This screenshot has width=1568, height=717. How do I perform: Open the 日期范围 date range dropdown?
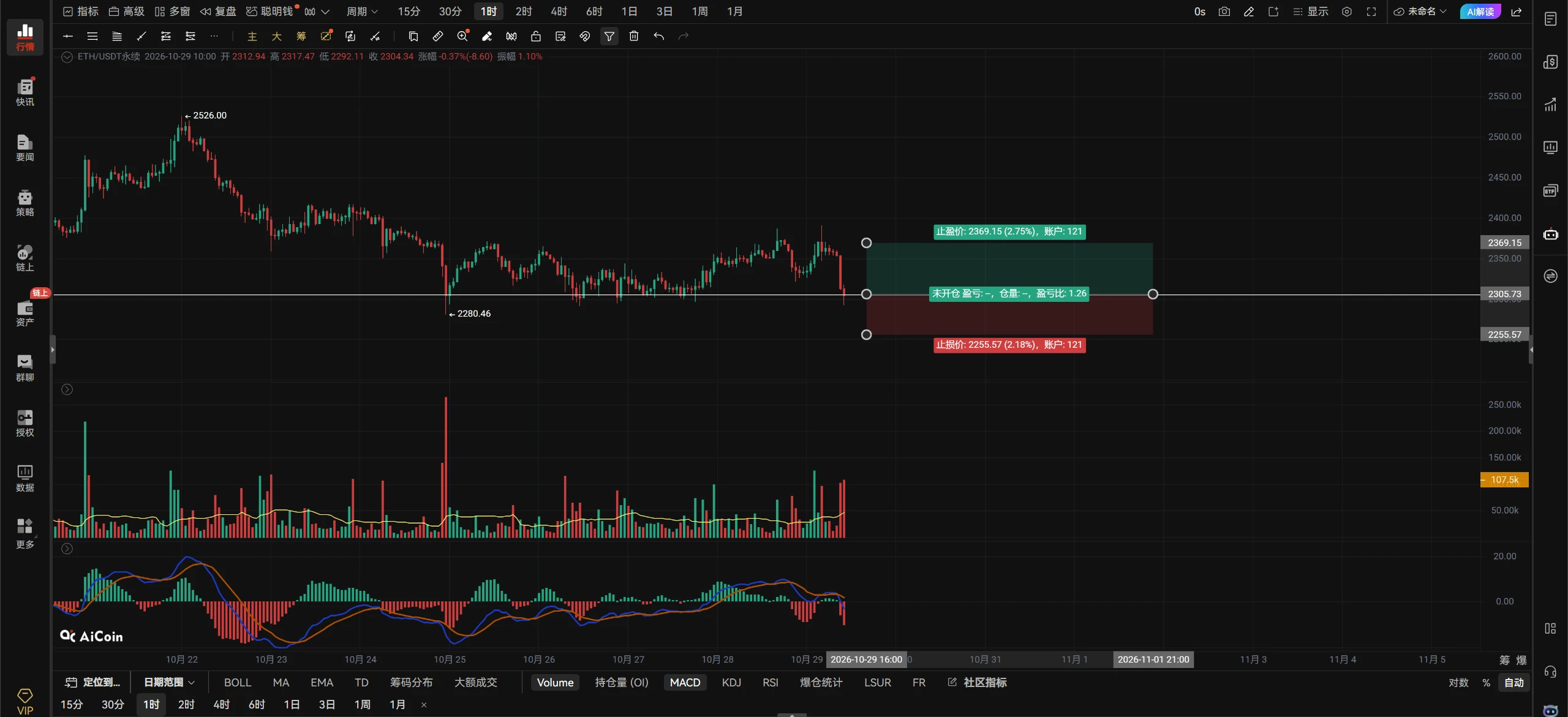pyautogui.click(x=169, y=682)
